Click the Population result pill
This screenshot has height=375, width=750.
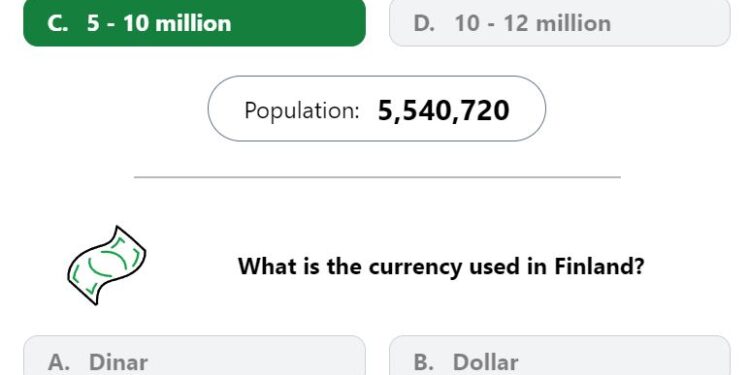[x=376, y=109]
